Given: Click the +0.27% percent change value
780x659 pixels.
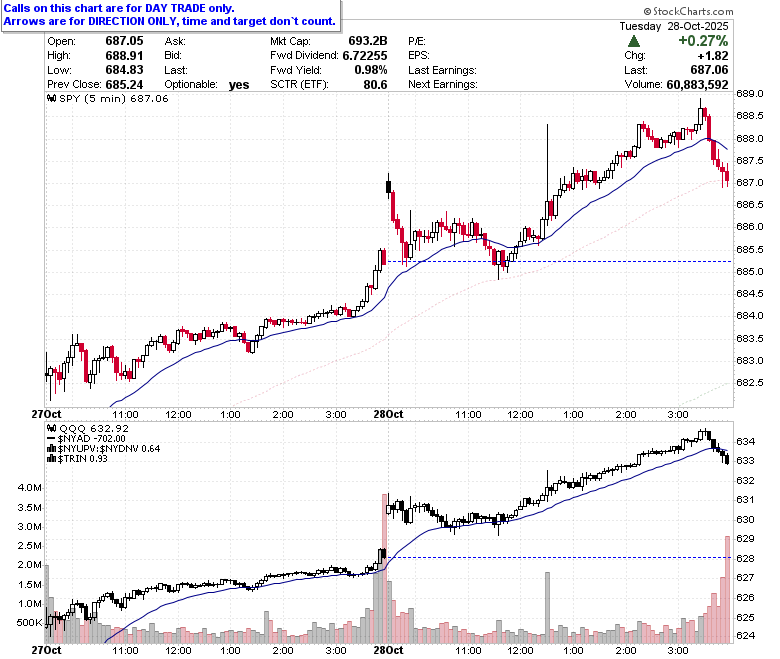Looking at the screenshot, I should point(703,41).
